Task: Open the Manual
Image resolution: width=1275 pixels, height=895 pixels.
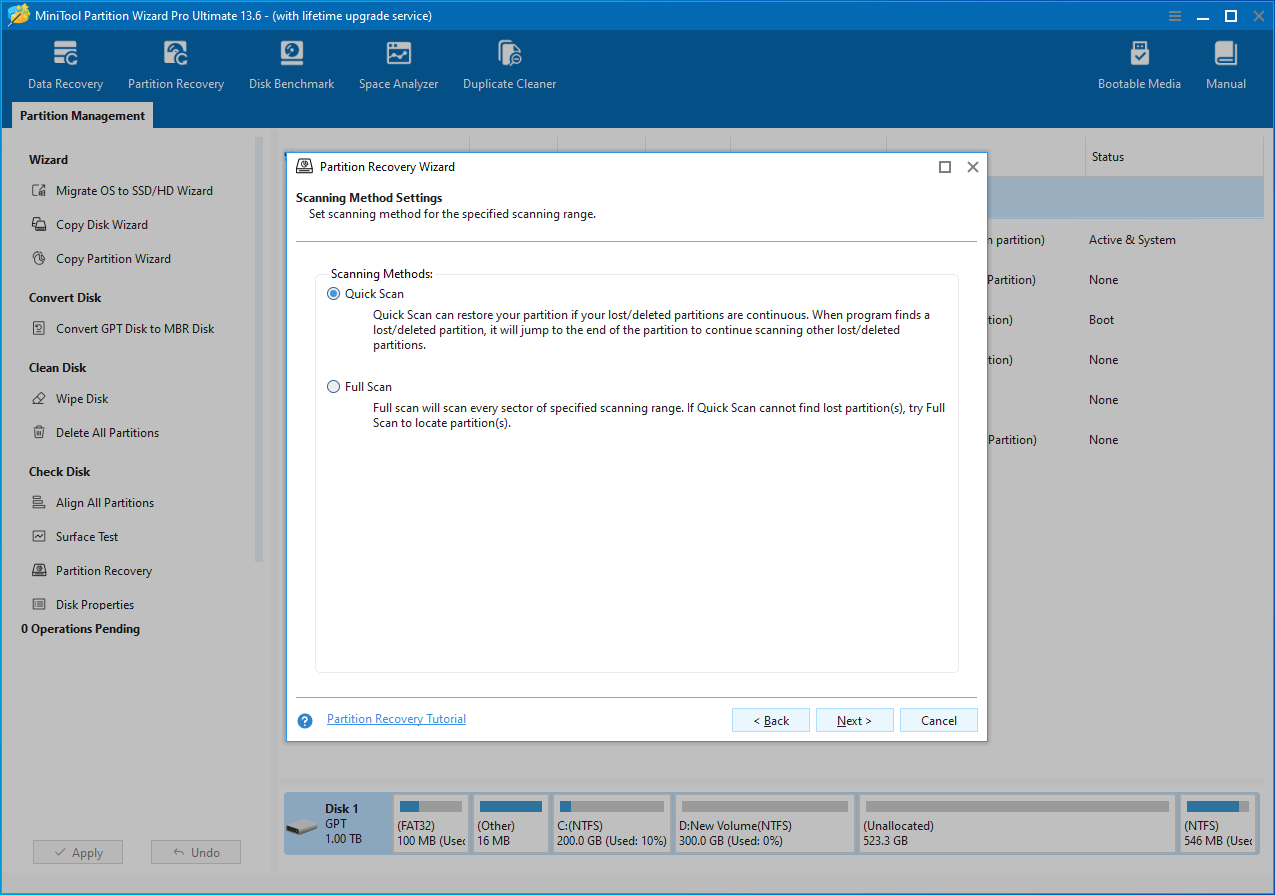Action: point(1225,62)
